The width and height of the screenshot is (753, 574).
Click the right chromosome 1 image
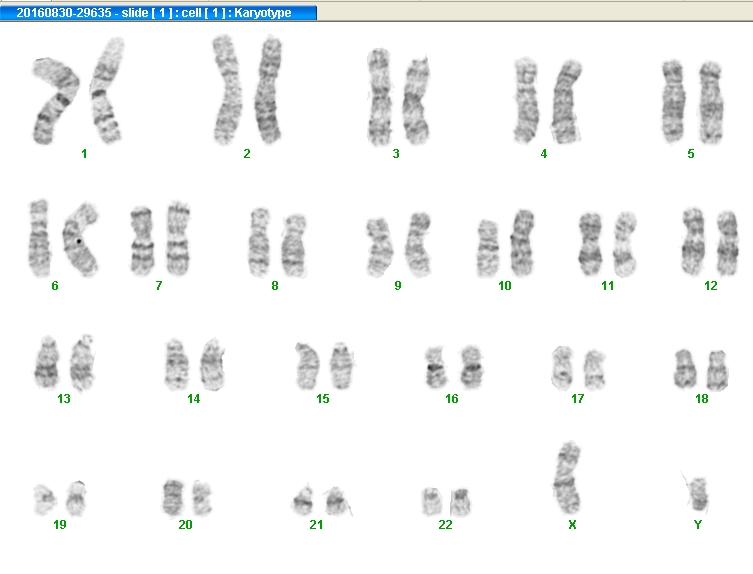(106, 90)
